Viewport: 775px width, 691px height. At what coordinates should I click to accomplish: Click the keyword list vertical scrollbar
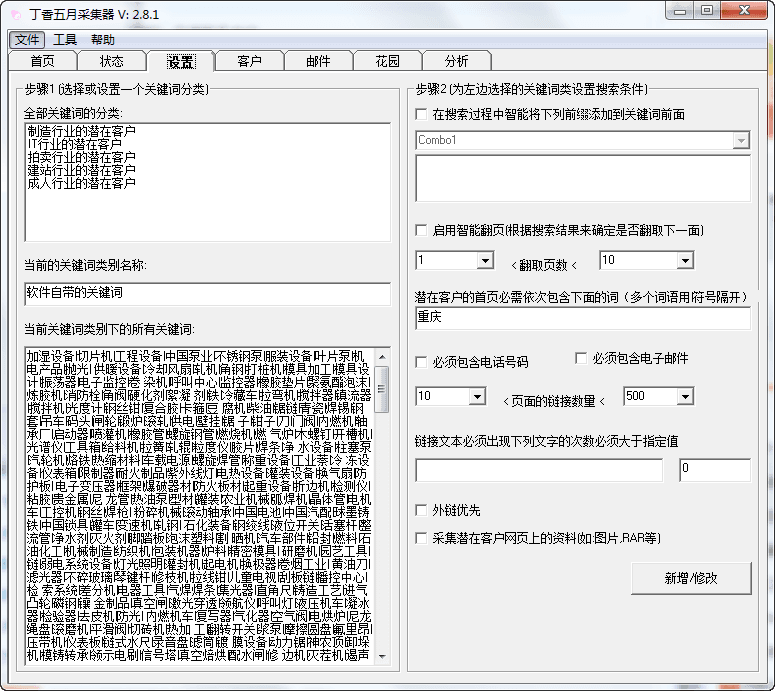click(382, 500)
